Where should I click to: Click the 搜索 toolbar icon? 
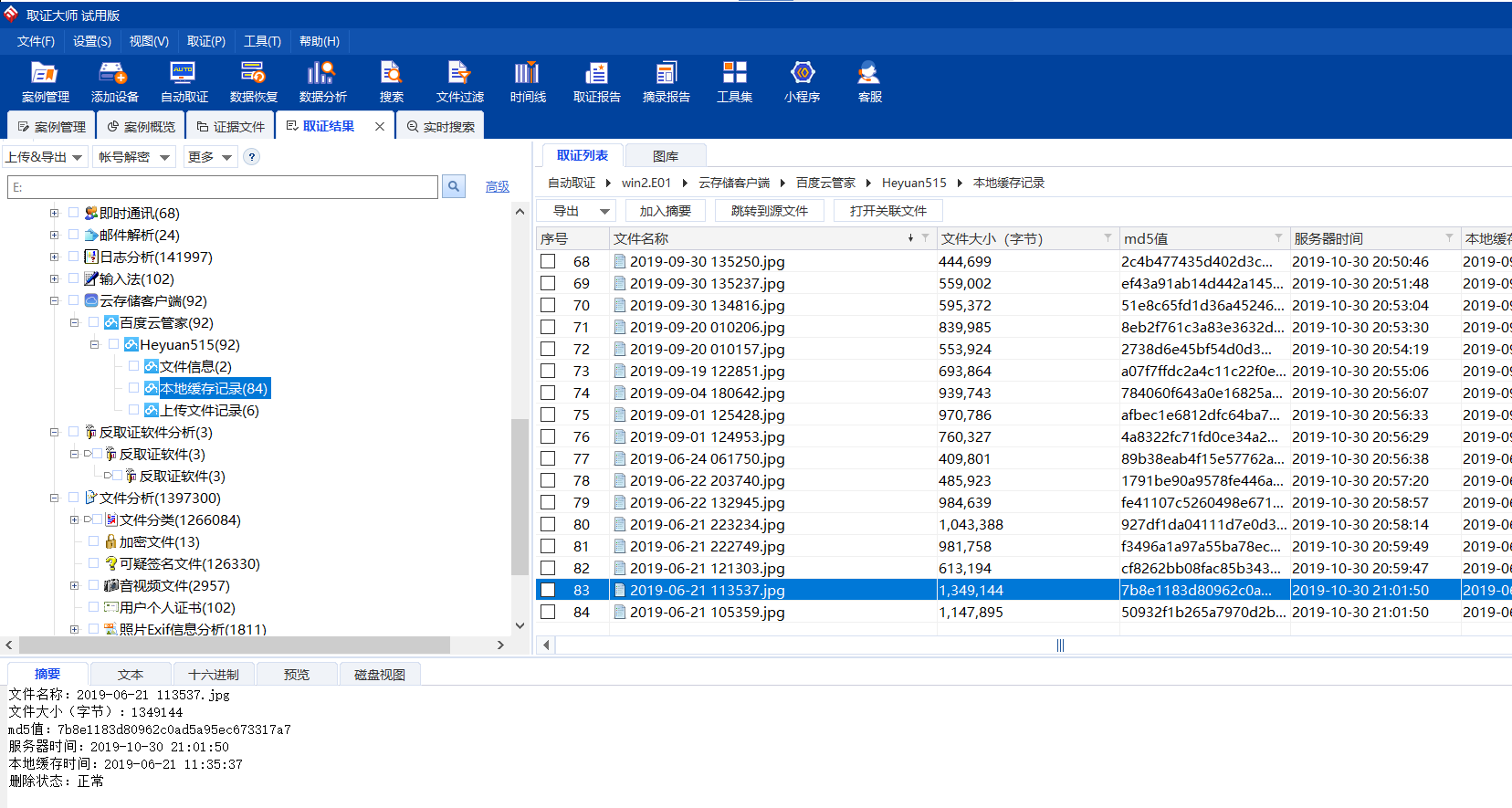pos(391,82)
